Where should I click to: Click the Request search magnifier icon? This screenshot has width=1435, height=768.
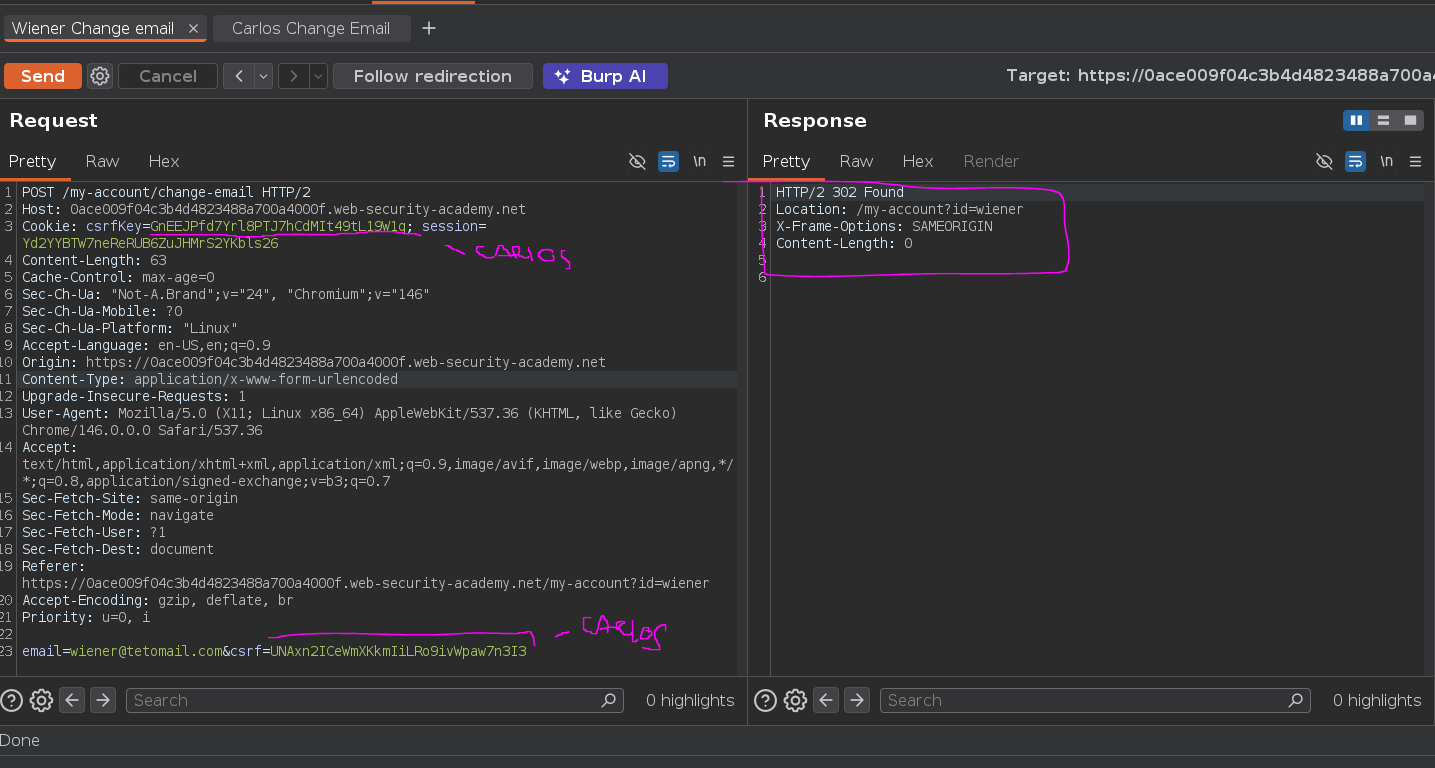click(608, 700)
